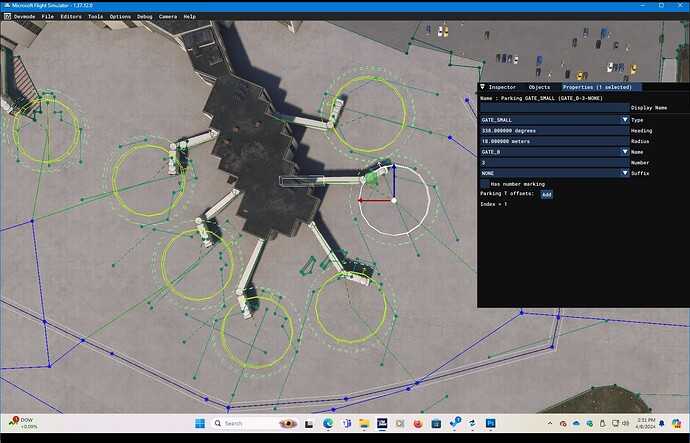Switch to the Inspector tab
This screenshot has height=443, width=690.
pyautogui.click(x=502, y=87)
